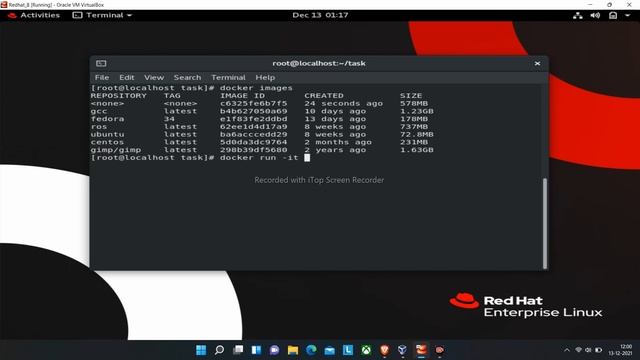The height and width of the screenshot is (360, 640).
Task: Open File Explorer from the taskbar
Action: coord(293,350)
